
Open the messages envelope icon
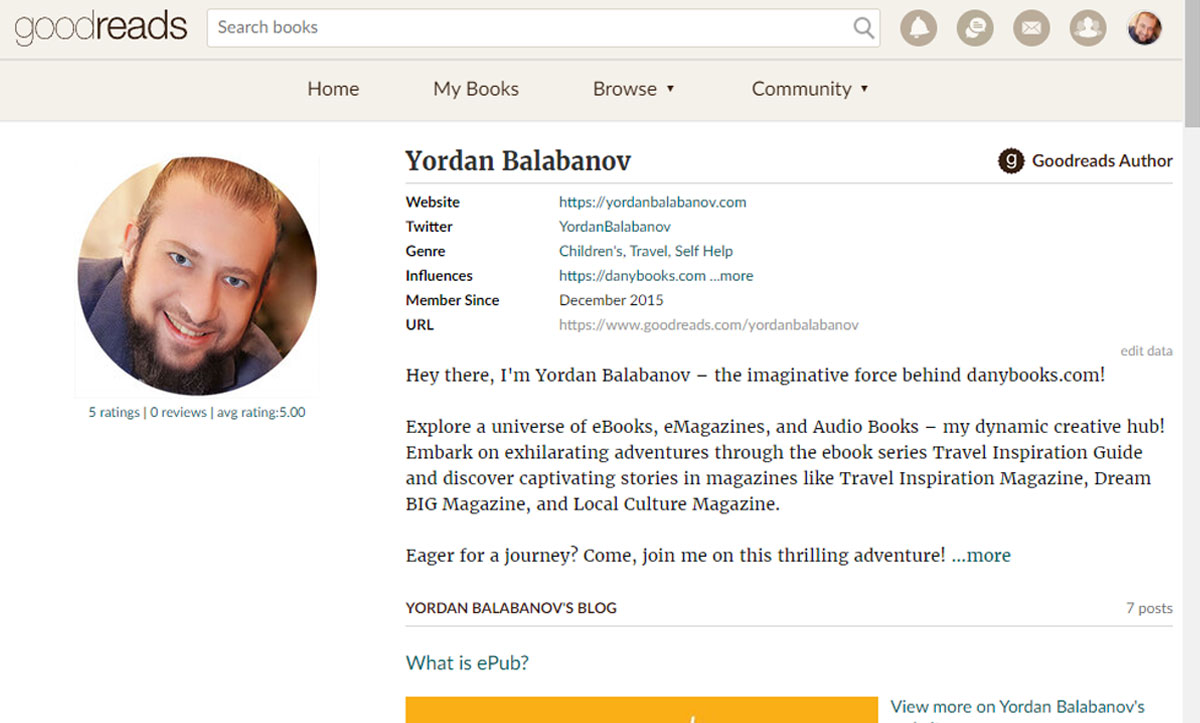1031,27
